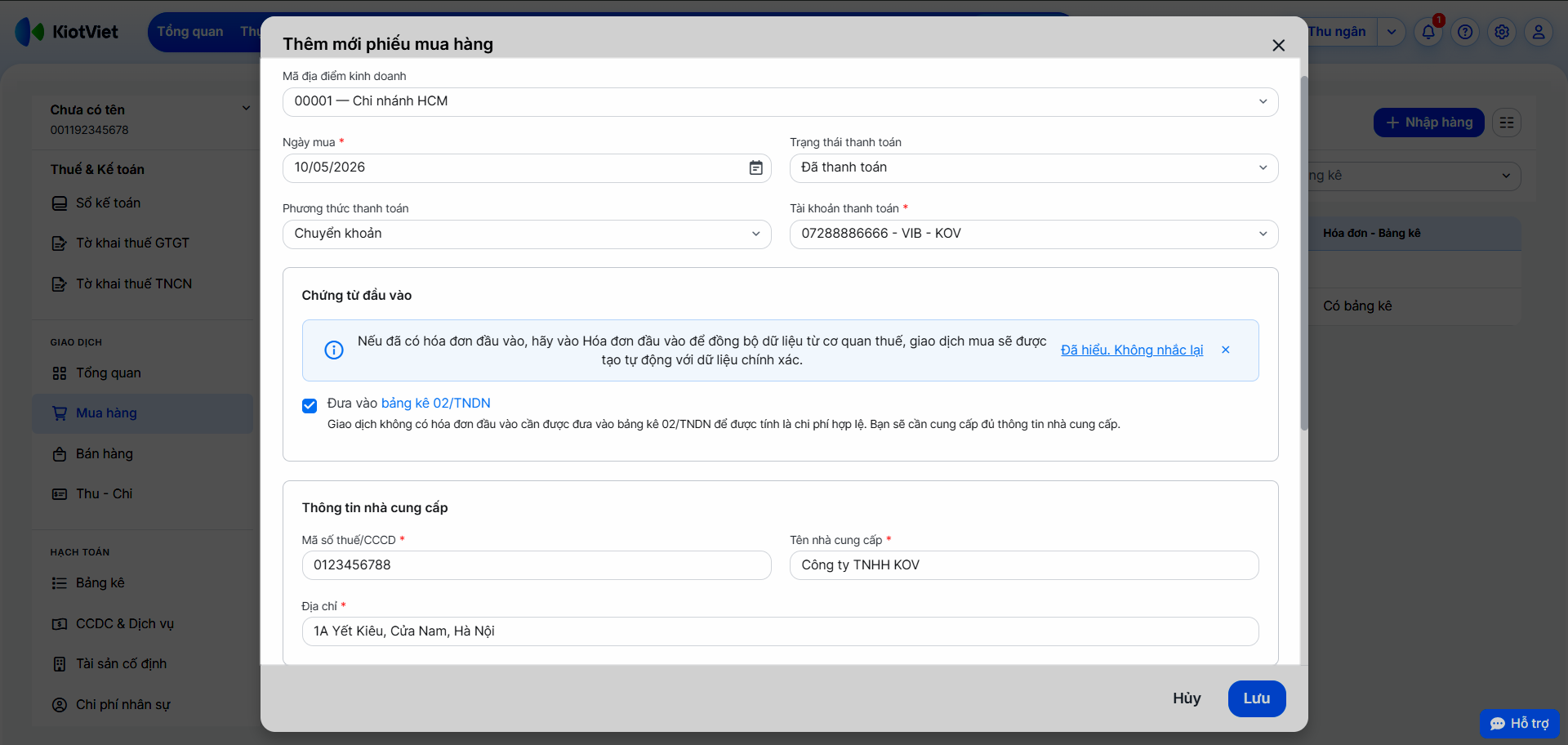Click the Đã hiểu. Không nhắc lại link
1568x745 pixels.
(x=1132, y=350)
